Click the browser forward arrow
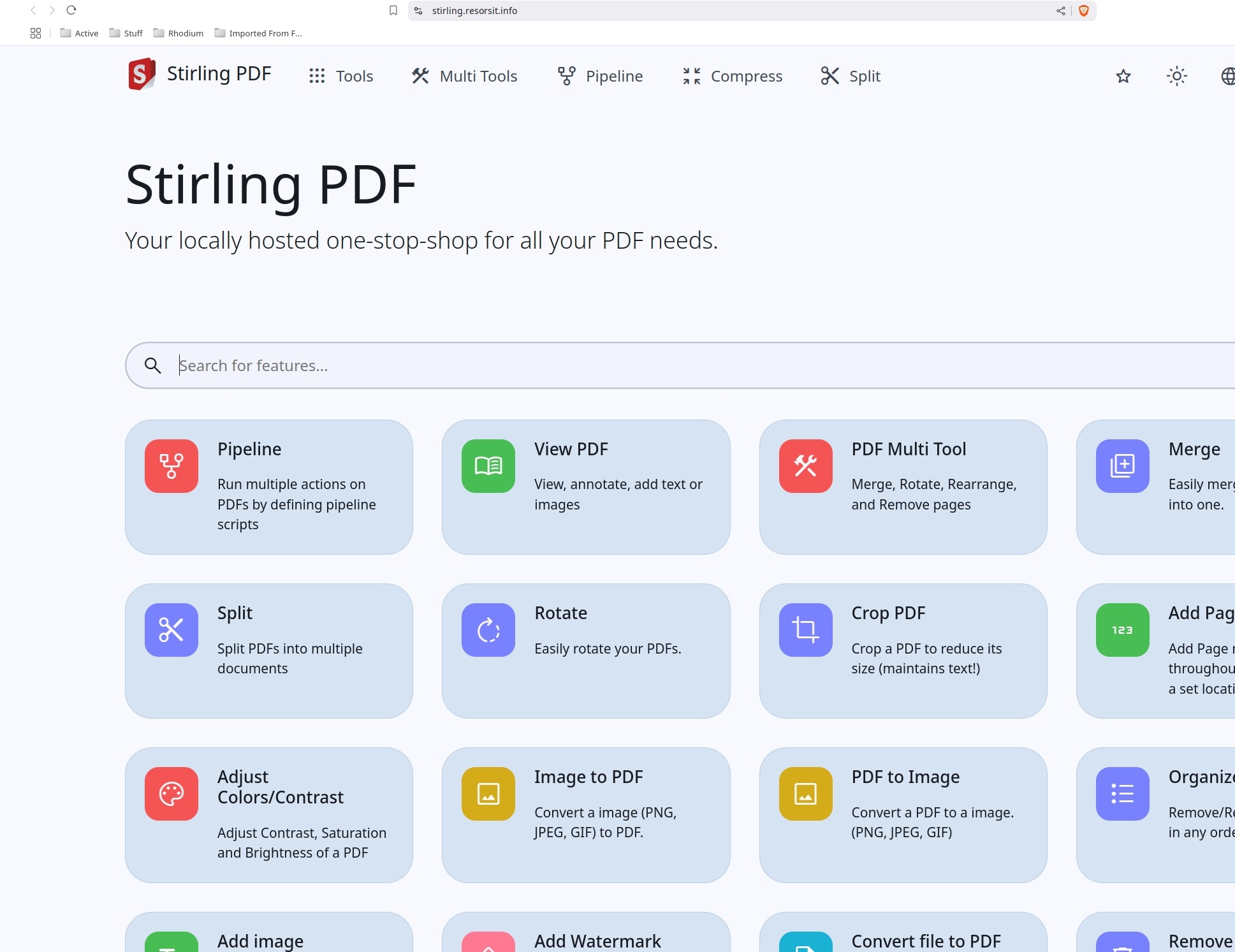The width and height of the screenshot is (1235, 952). pyautogui.click(x=52, y=10)
